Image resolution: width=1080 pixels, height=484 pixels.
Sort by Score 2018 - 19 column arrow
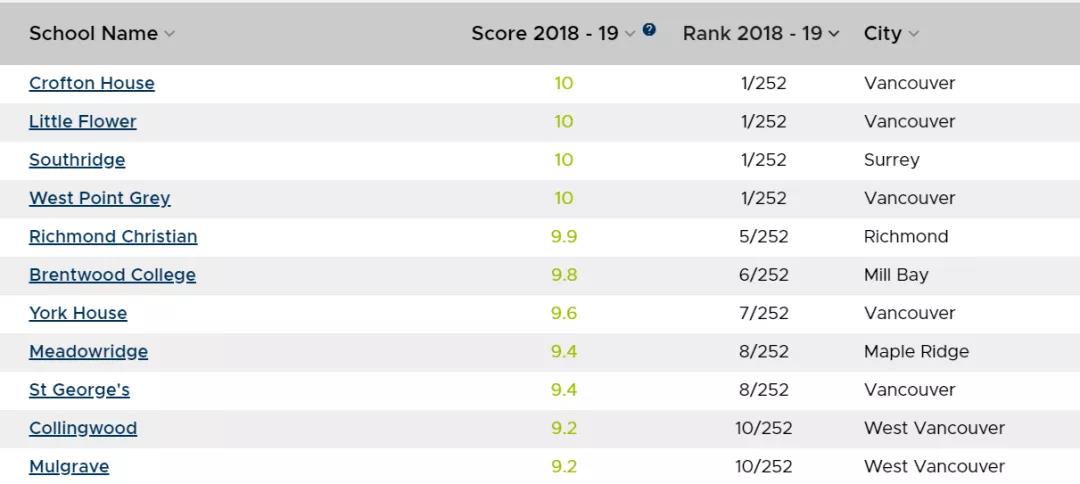click(x=630, y=34)
